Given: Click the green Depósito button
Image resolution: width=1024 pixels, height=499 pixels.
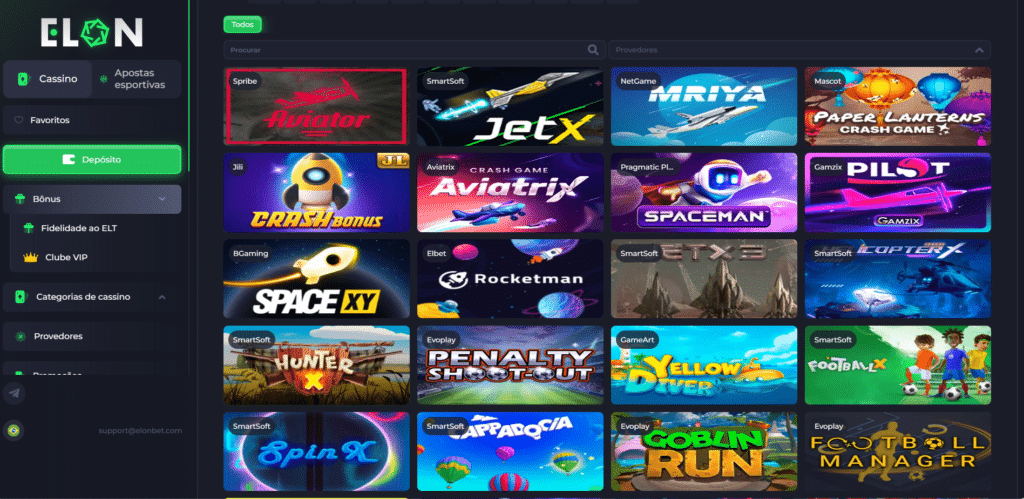Looking at the screenshot, I should click(x=92, y=159).
